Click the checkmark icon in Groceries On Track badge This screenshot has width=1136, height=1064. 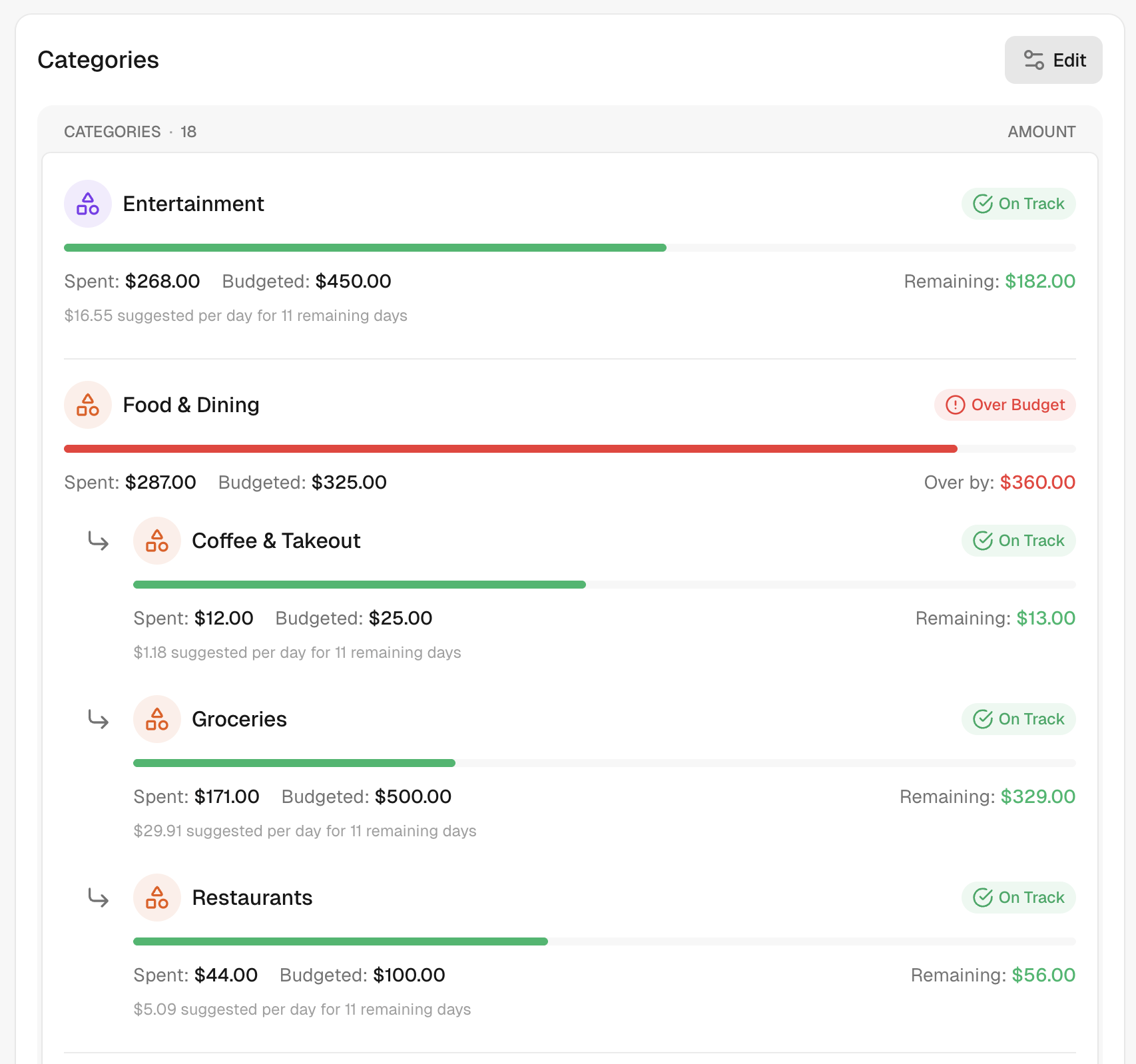(983, 719)
